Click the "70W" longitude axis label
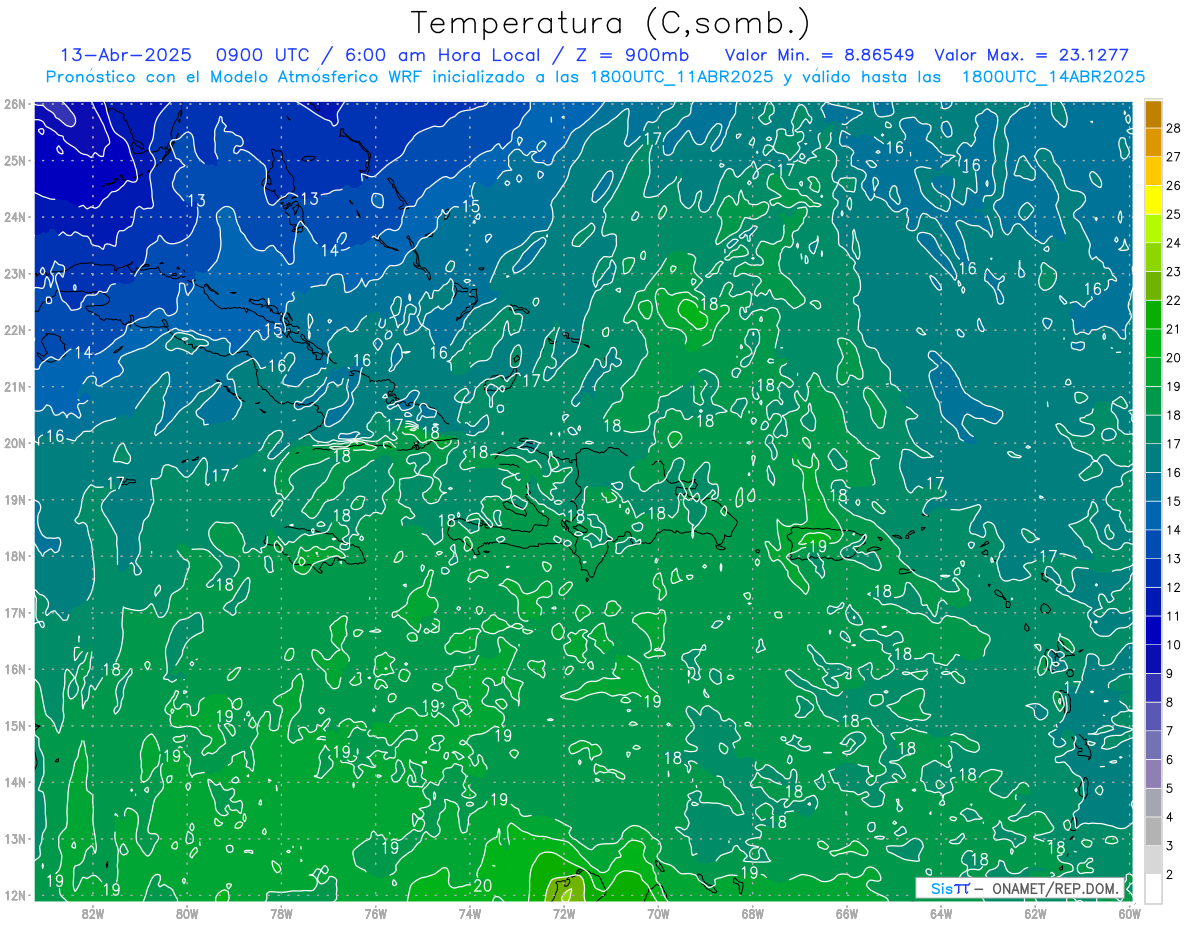 (658, 913)
